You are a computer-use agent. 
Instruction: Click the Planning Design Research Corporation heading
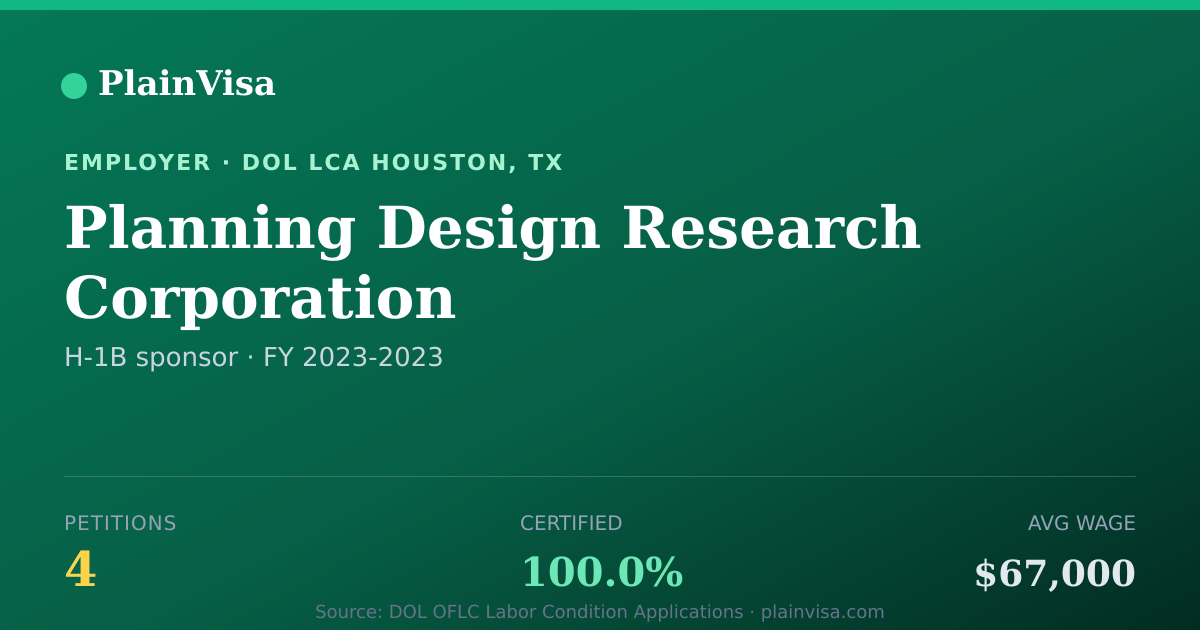click(x=492, y=264)
